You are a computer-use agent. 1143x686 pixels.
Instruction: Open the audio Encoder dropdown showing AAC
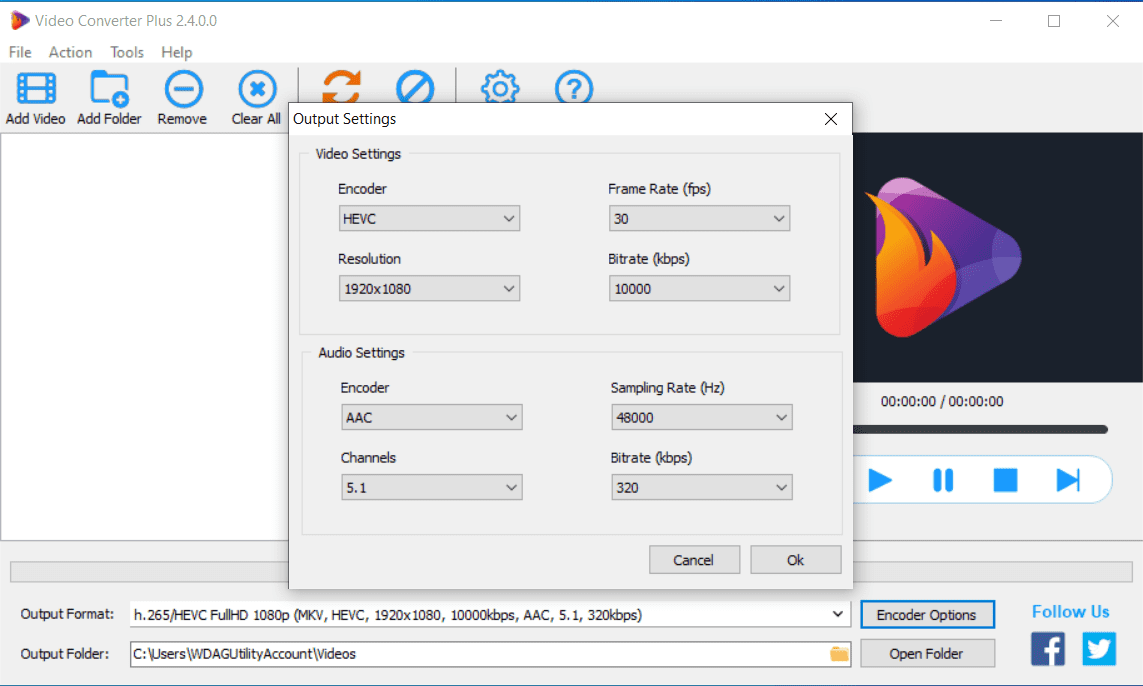[432, 418]
